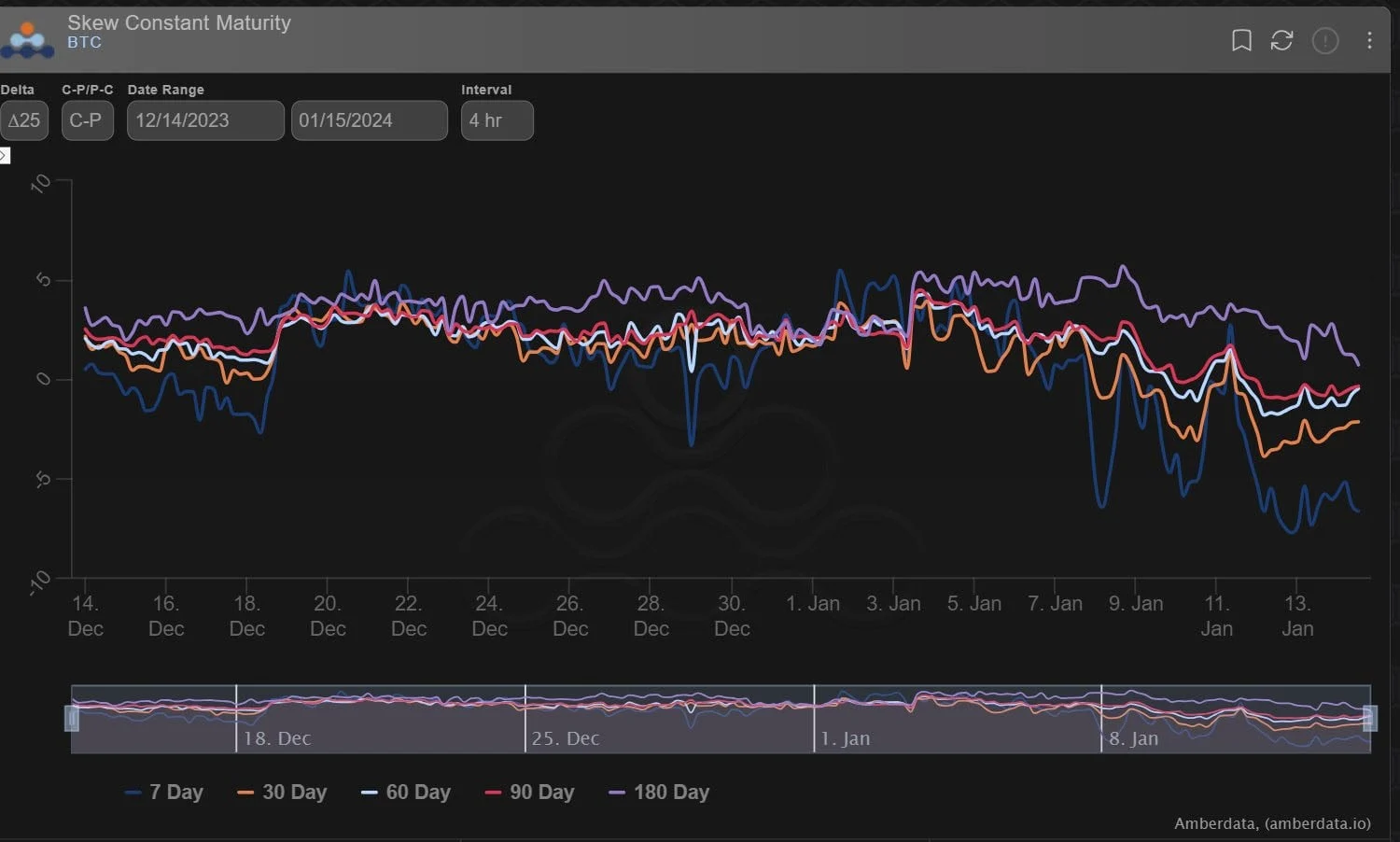Click the end date field 01/15/2024

point(370,120)
